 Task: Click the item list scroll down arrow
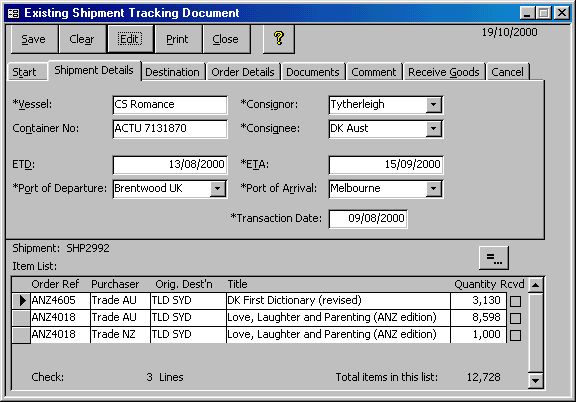(x=536, y=380)
